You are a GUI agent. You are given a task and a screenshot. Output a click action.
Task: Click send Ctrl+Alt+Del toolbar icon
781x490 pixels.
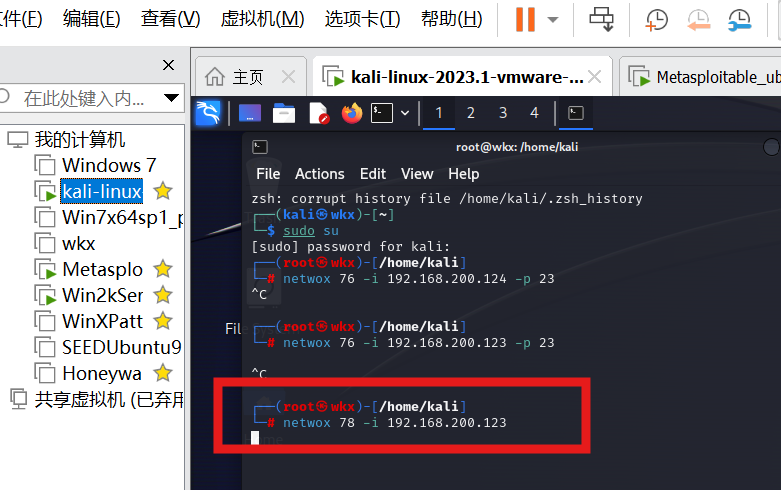pyautogui.click(x=602, y=19)
